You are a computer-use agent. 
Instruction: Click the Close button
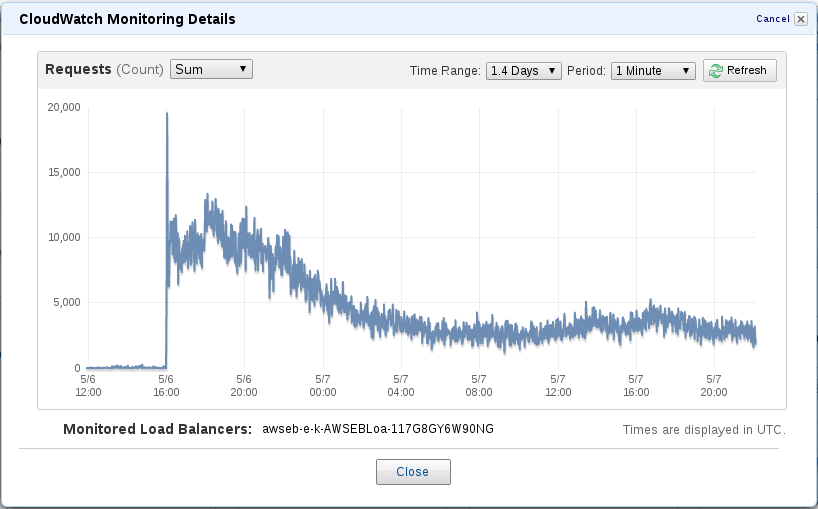(x=413, y=471)
